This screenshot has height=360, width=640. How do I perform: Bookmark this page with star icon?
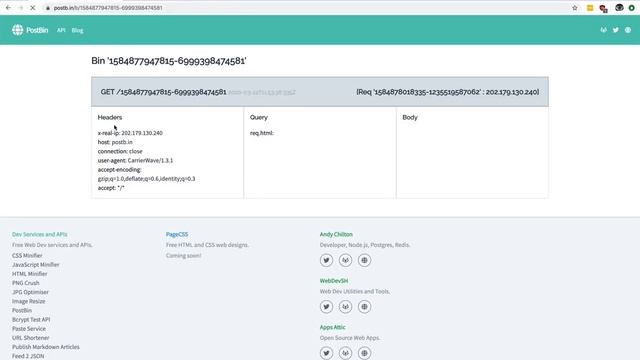[x=575, y=8]
